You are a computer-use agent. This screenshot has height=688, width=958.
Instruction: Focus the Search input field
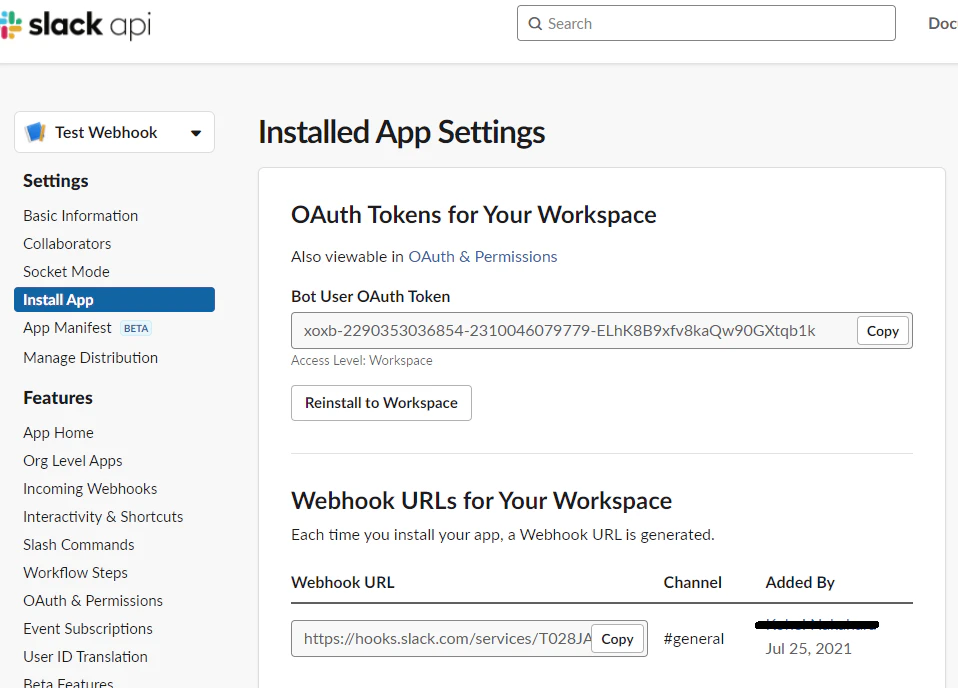[706, 23]
